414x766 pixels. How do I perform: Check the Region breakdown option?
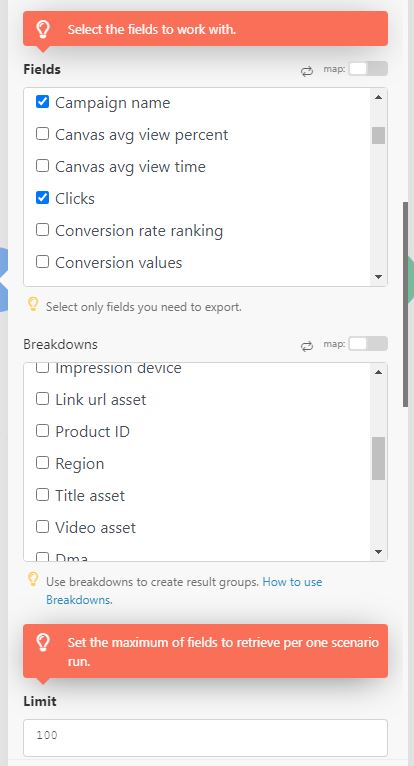43,463
